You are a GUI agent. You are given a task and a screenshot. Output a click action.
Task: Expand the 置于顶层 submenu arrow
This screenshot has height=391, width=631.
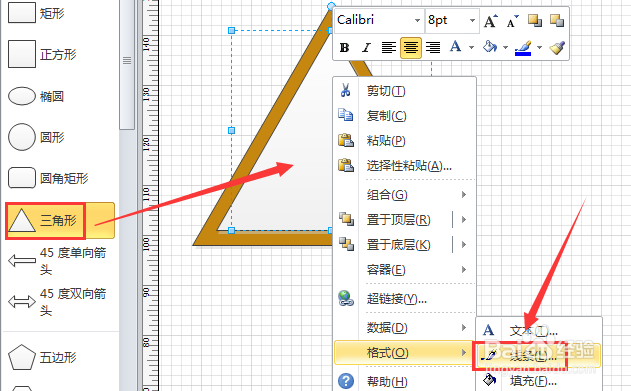click(464, 220)
